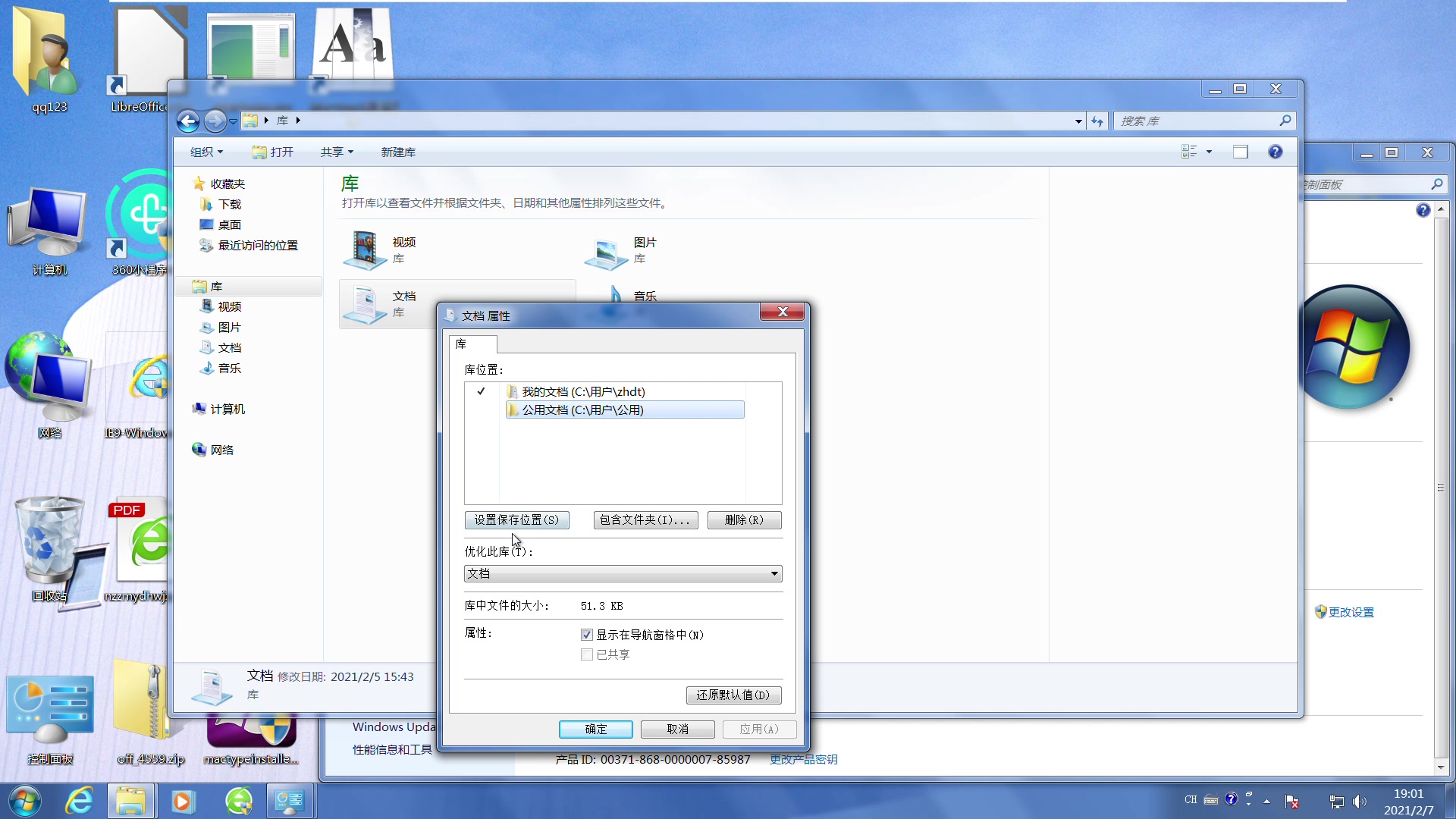Select 公用文档 location in the library list
The image size is (1456, 819).
(582, 409)
